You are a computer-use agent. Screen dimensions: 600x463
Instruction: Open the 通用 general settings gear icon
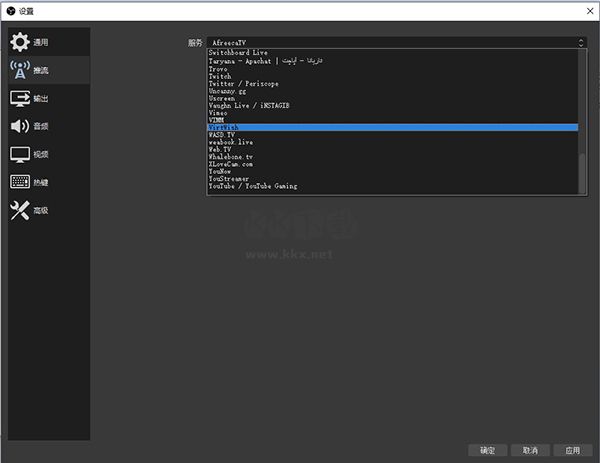pyautogui.click(x=20, y=42)
